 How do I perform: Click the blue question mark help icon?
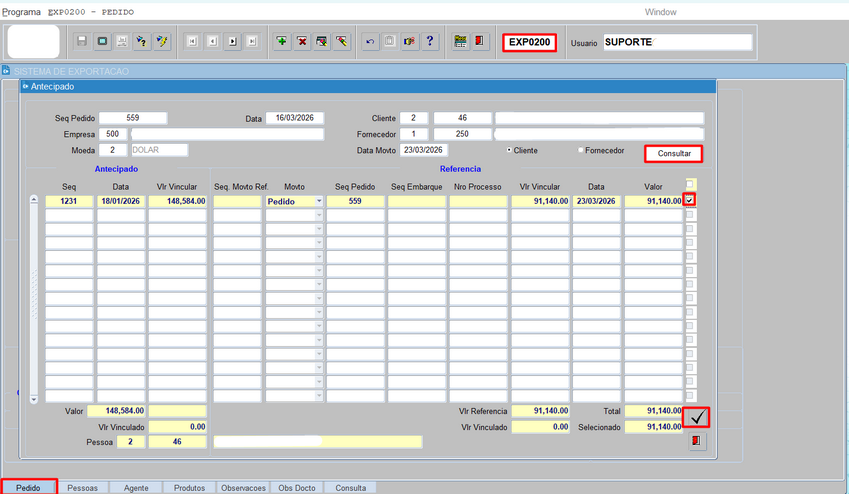pos(430,42)
